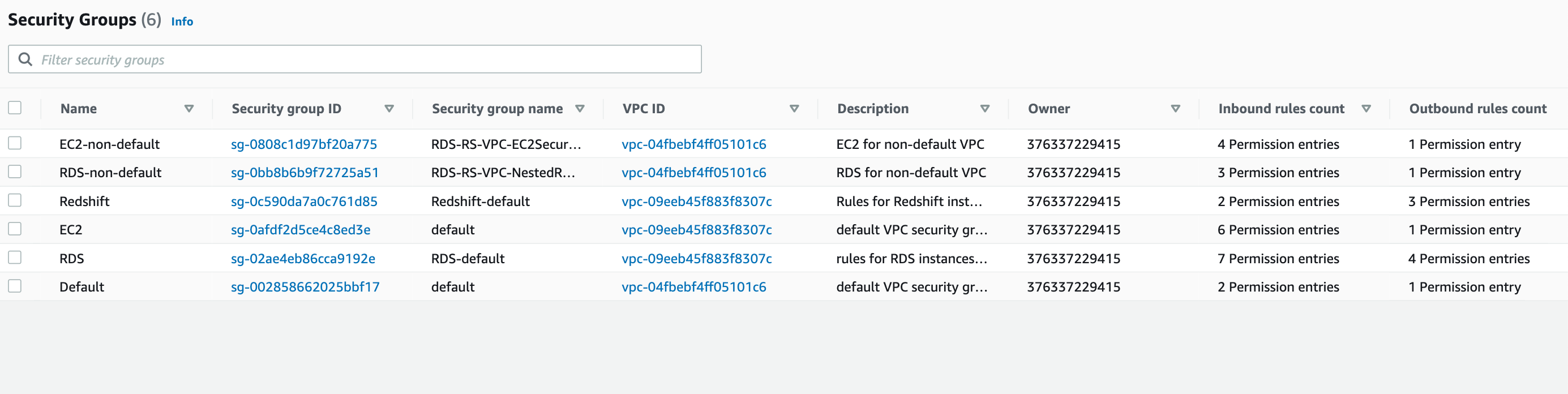This screenshot has height=394, width=1568.
Task: Click the search magnifier icon
Action: click(25, 59)
